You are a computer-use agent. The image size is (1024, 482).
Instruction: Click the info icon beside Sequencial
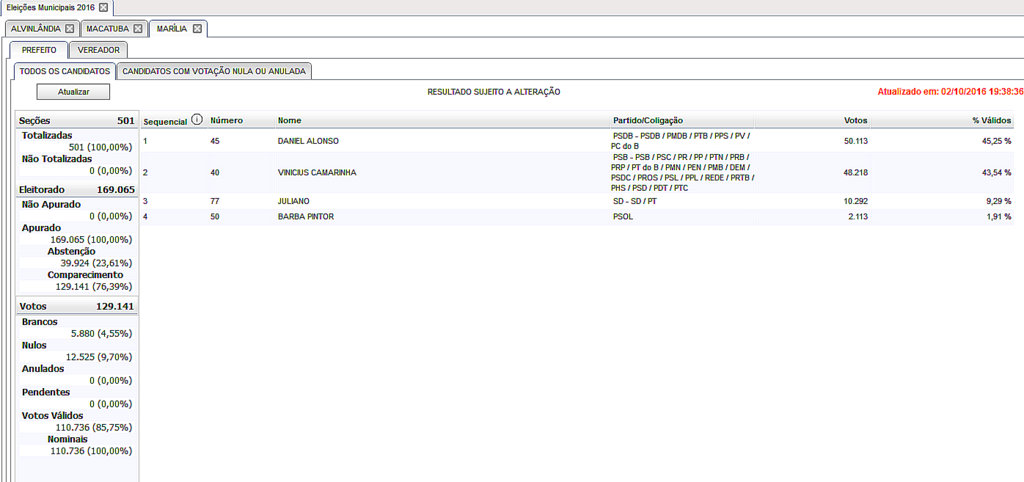[196, 120]
